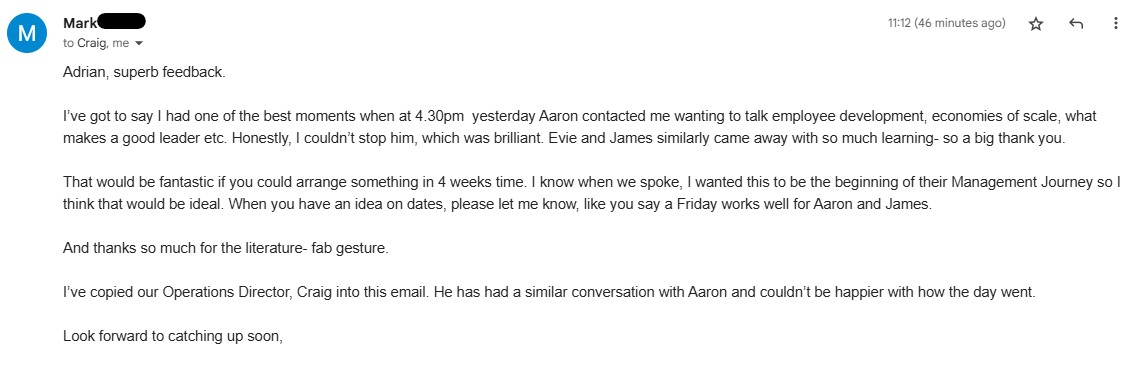1131x367 pixels.
Task: Click the blacked-out surname next to Mark
Action: point(122,22)
